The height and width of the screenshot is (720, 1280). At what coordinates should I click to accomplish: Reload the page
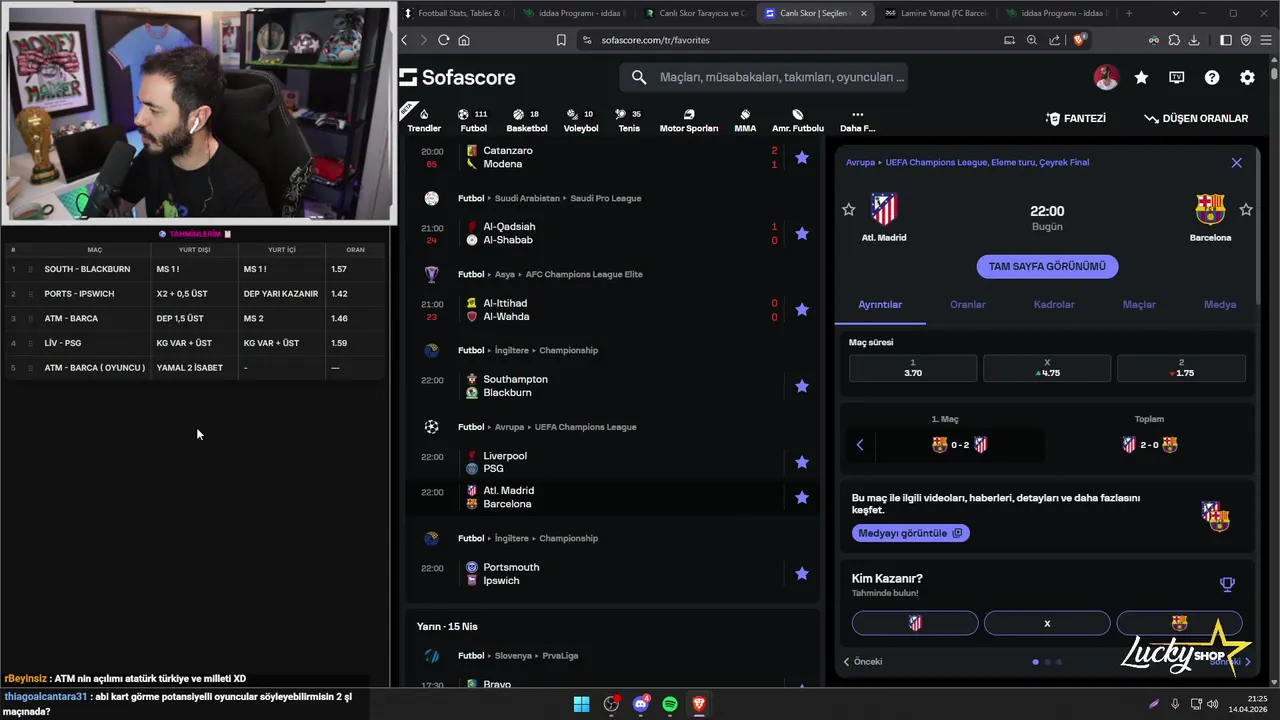click(x=443, y=40)
